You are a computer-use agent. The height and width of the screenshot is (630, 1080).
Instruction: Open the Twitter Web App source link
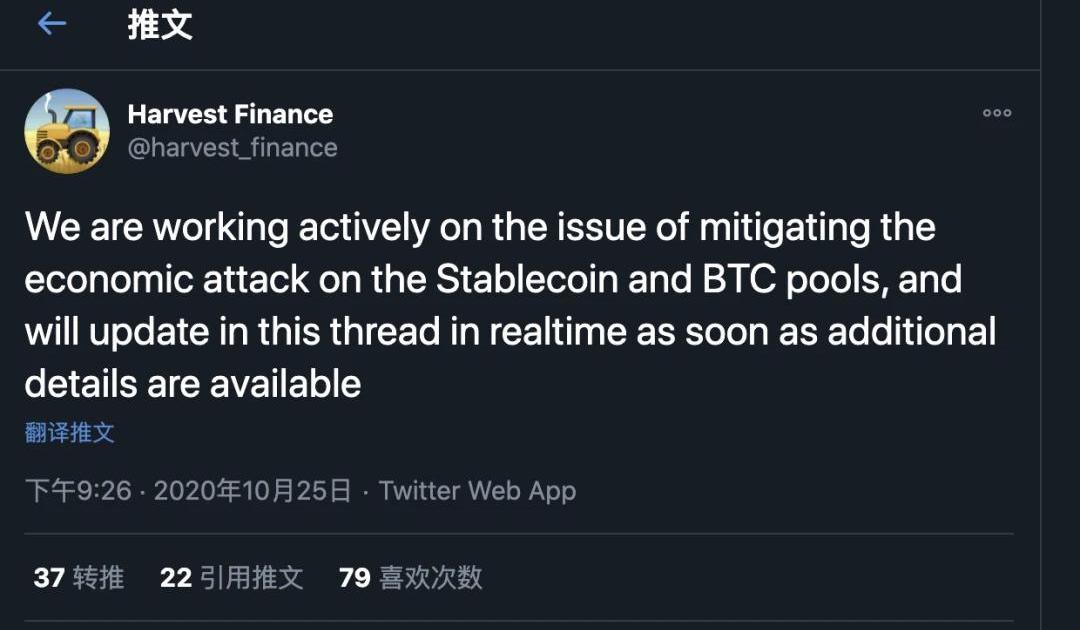point(477,491)
